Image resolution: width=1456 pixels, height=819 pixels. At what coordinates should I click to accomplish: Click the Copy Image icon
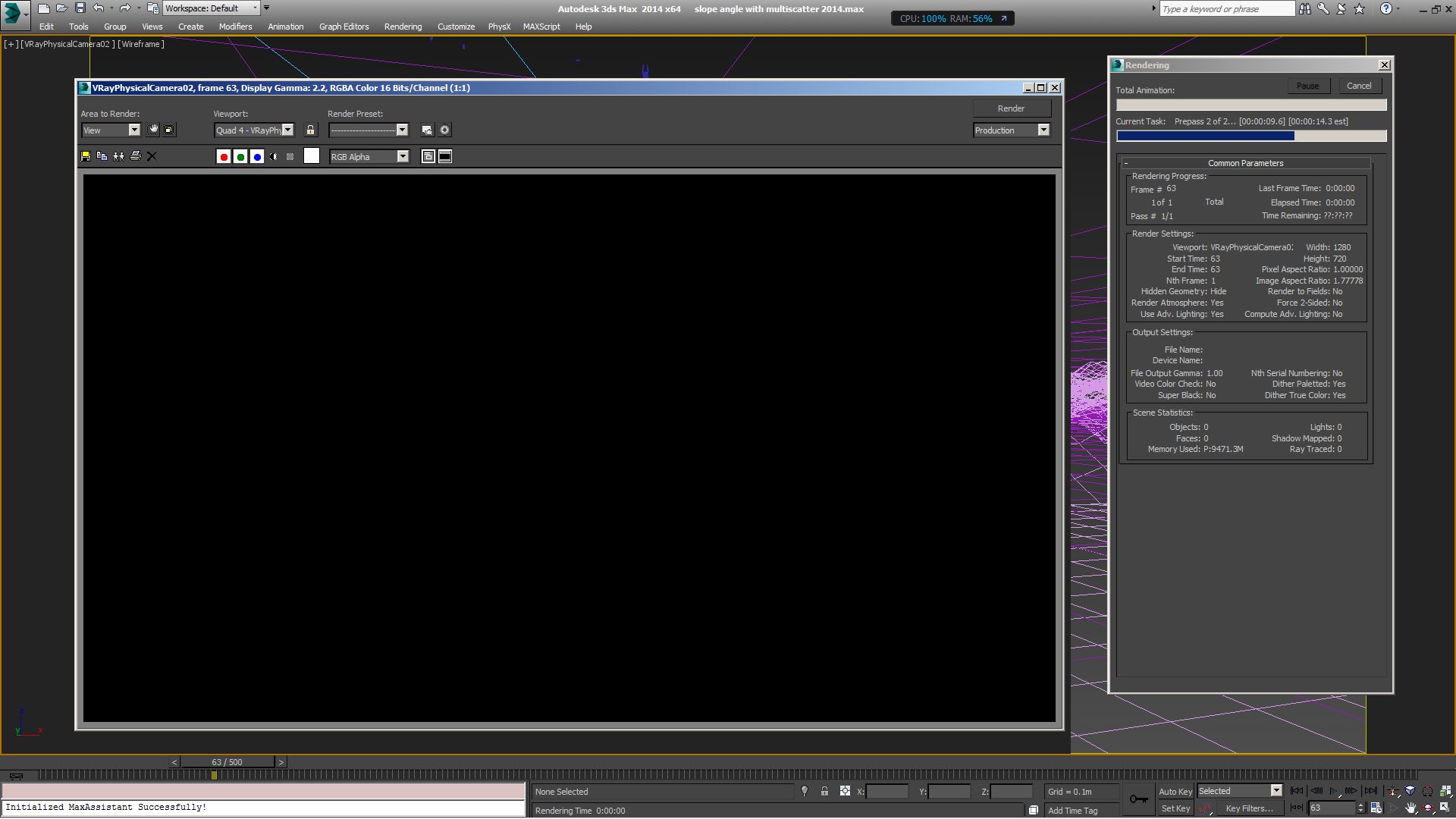point(102,156)
